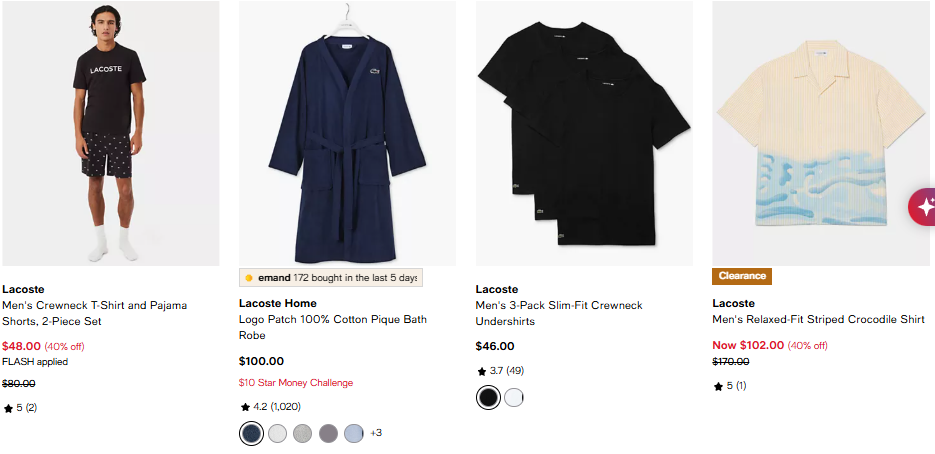Open Logo Patch Cotton Pique Bath Robe link
This screenshot has height=454, width=935.
(x=333, y=328)
